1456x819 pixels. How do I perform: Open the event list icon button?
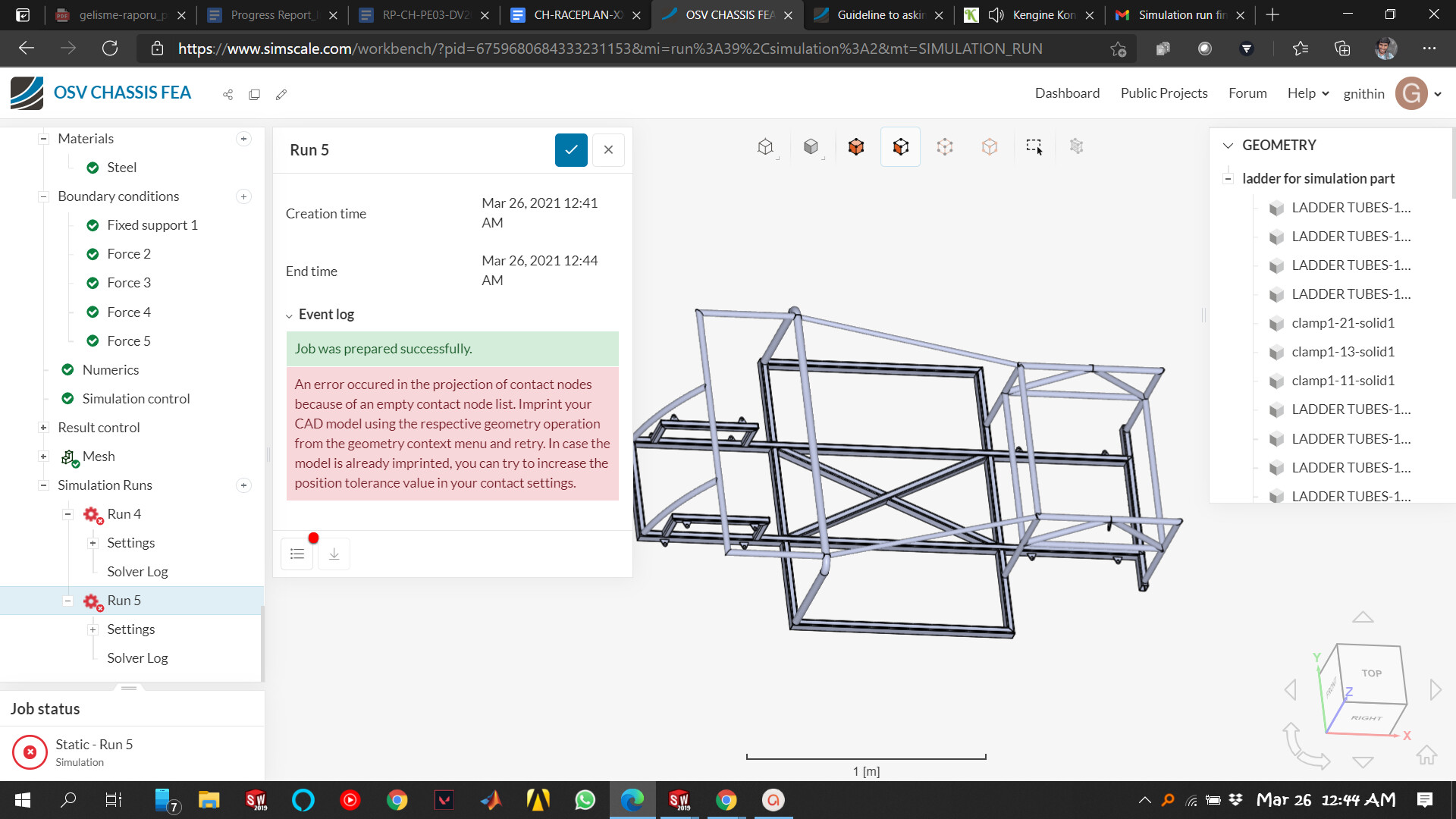point(297,554)
